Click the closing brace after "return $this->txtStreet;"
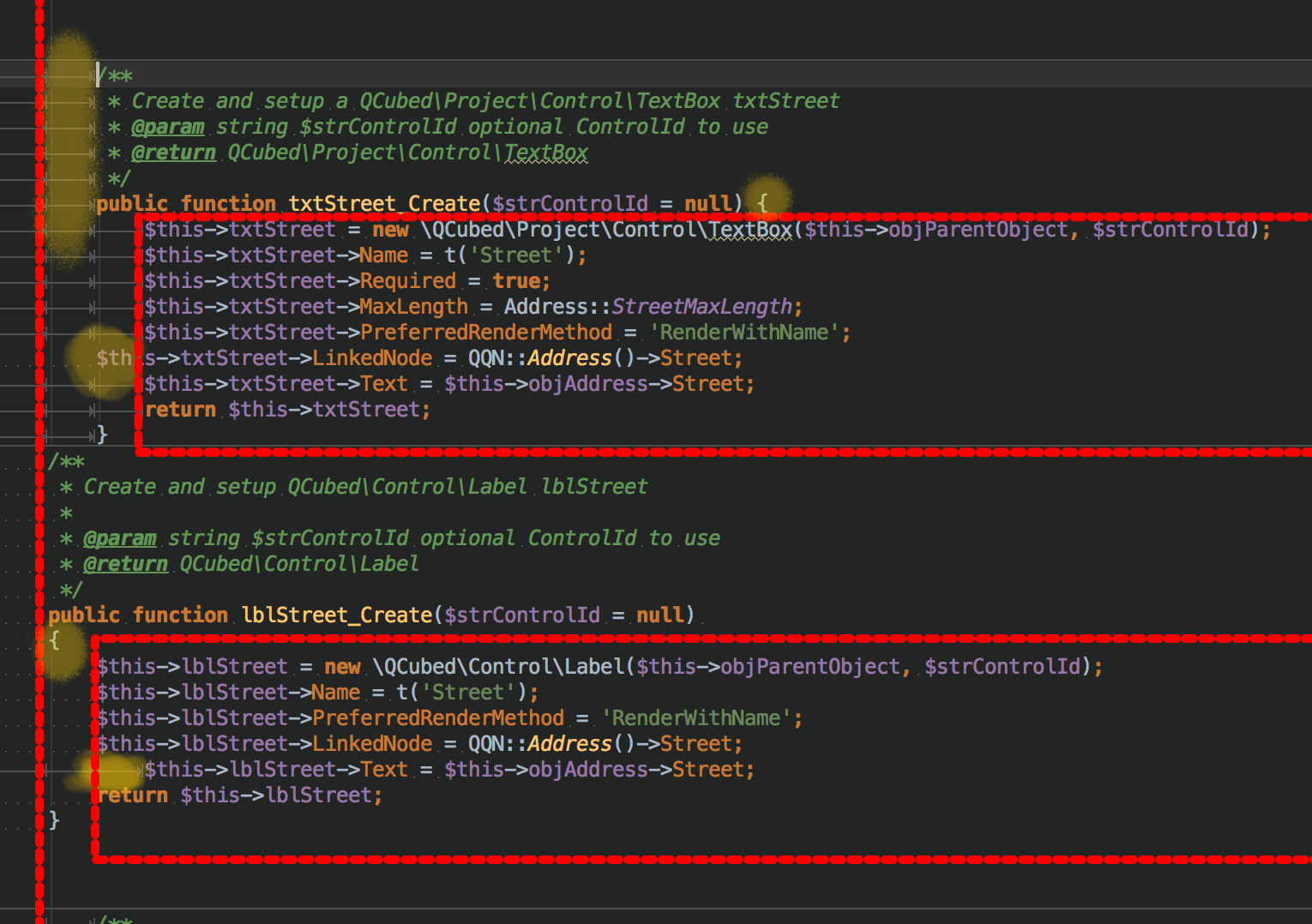 tap(102, 435)
